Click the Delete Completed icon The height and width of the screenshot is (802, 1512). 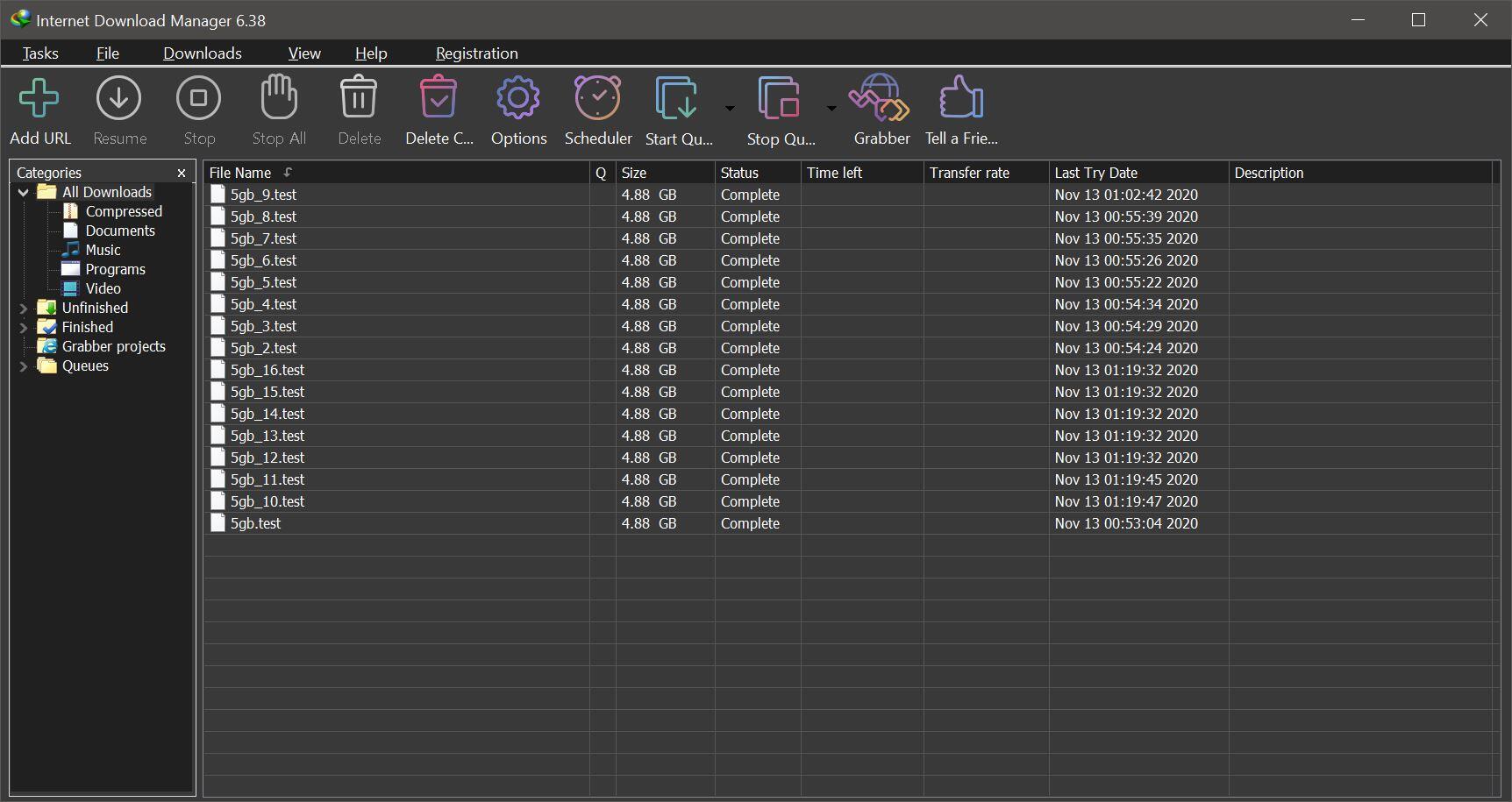[439, 96]
